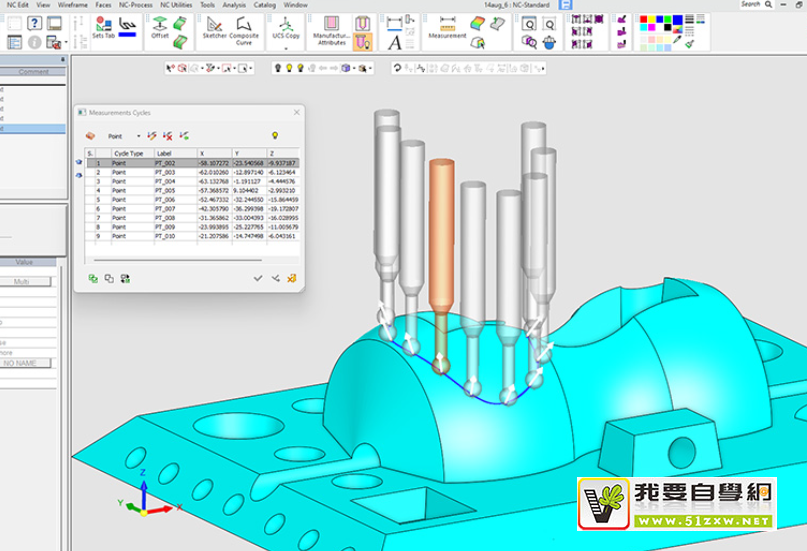807x551 pixels.
Task: Confirm with the checkmark button in dialog
Action: (258, 278)
